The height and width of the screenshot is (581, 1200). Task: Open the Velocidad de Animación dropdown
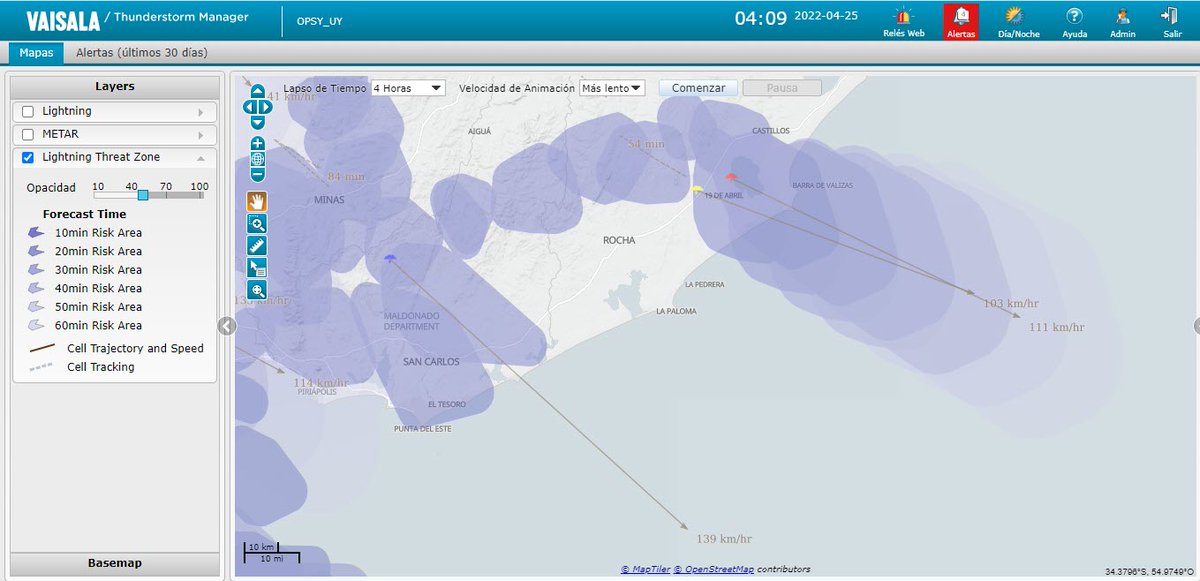(x=612, y=88)
